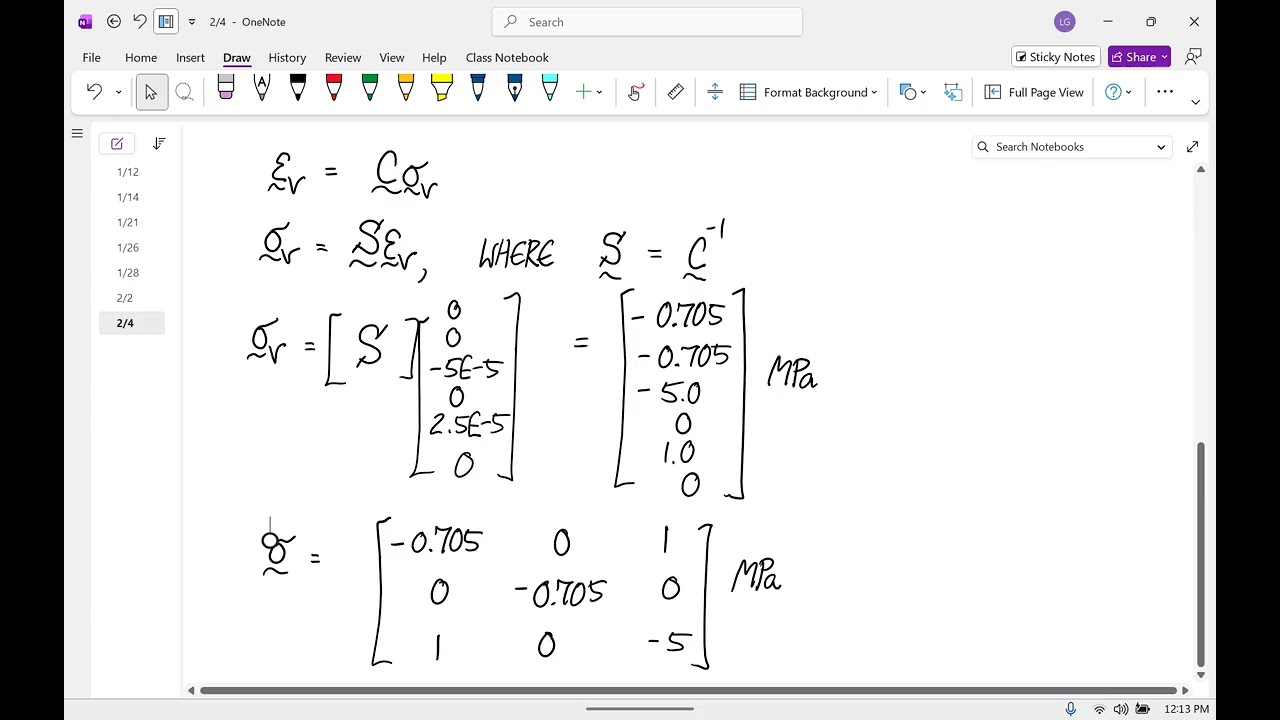This screenshot has width=1280, height=720.
Task: Activate the lasso select tool
Action: point(184,92)
